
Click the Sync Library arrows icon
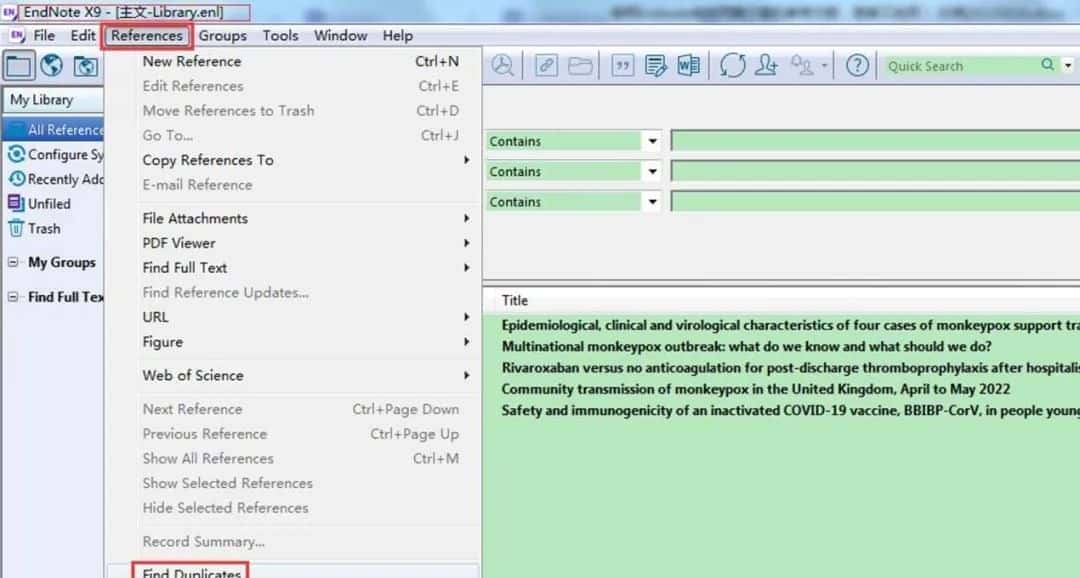(732, 66)
